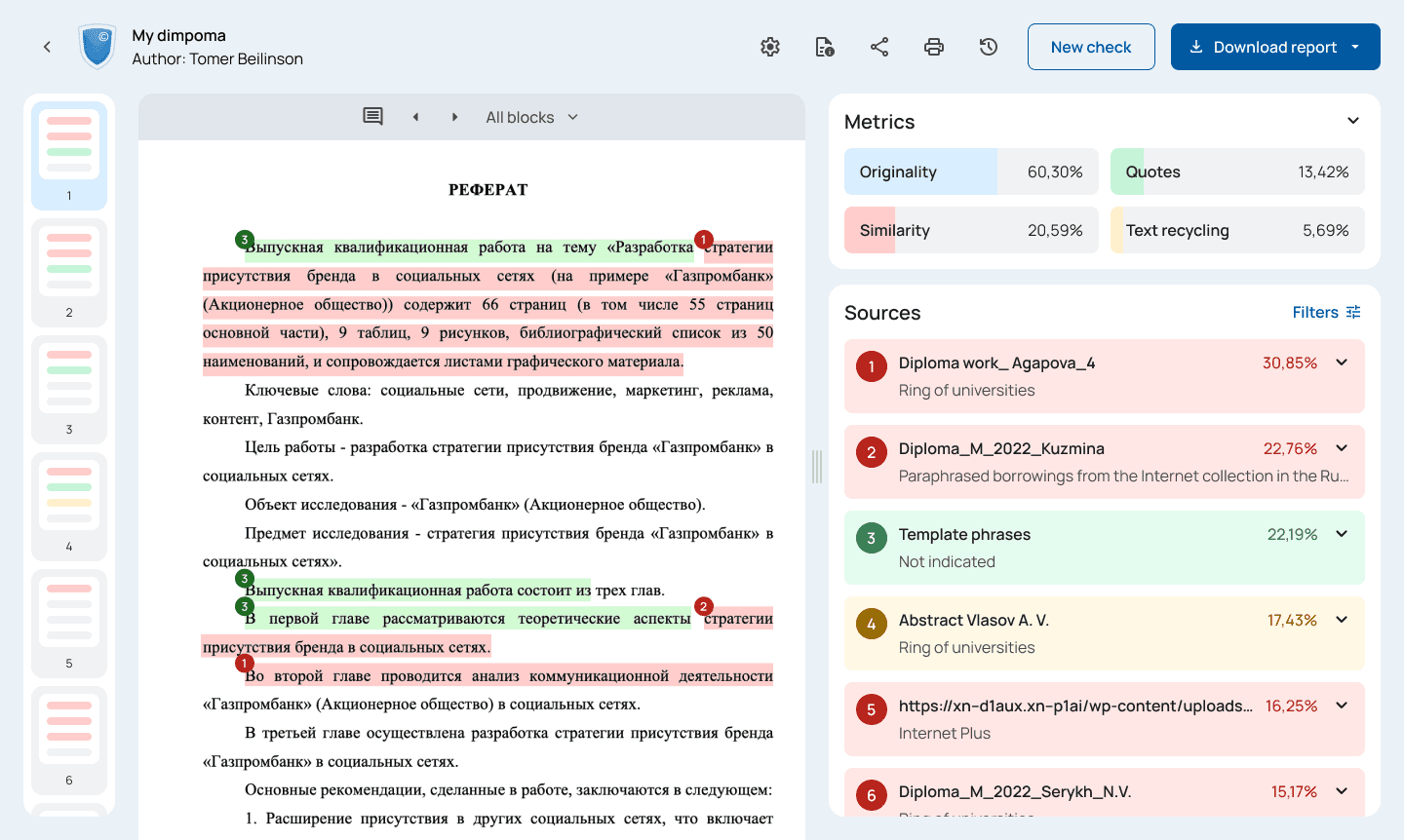Image resolution: width=1404 pixels, height=840 pixels.
Task: Open settings gear icon
Action: click(x=770, y=47)
